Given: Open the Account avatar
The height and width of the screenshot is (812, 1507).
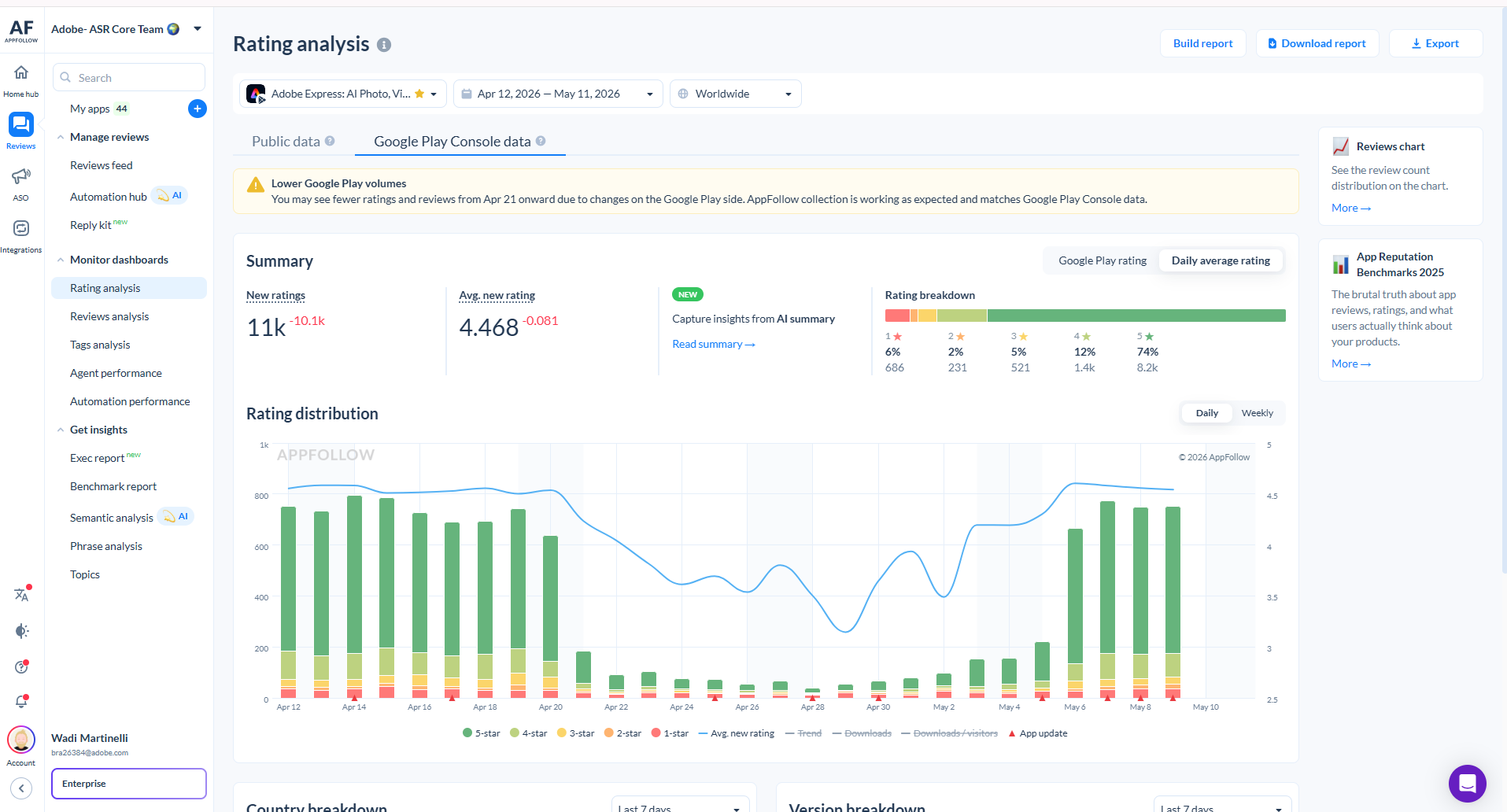Looking at the screenshot, I should click(21, 740).
